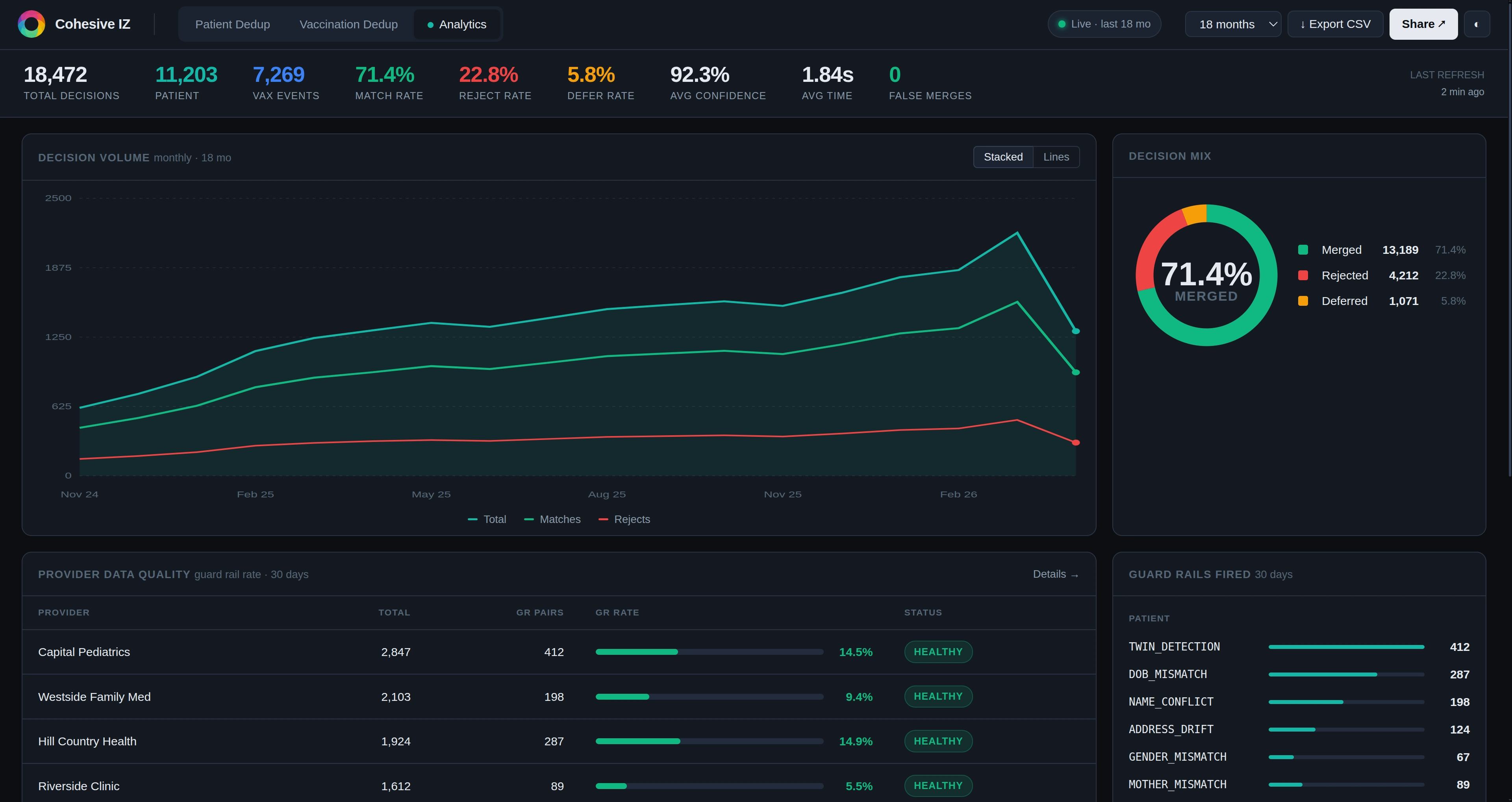
Task: Click the TWIN_DETECTION guard rail bar
Action: pos(1346,647)
